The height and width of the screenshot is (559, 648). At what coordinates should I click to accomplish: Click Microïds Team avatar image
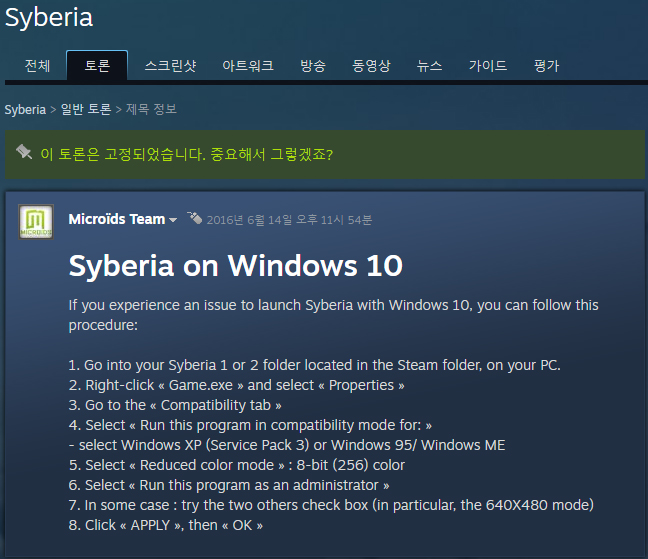[x=36, y=222]
